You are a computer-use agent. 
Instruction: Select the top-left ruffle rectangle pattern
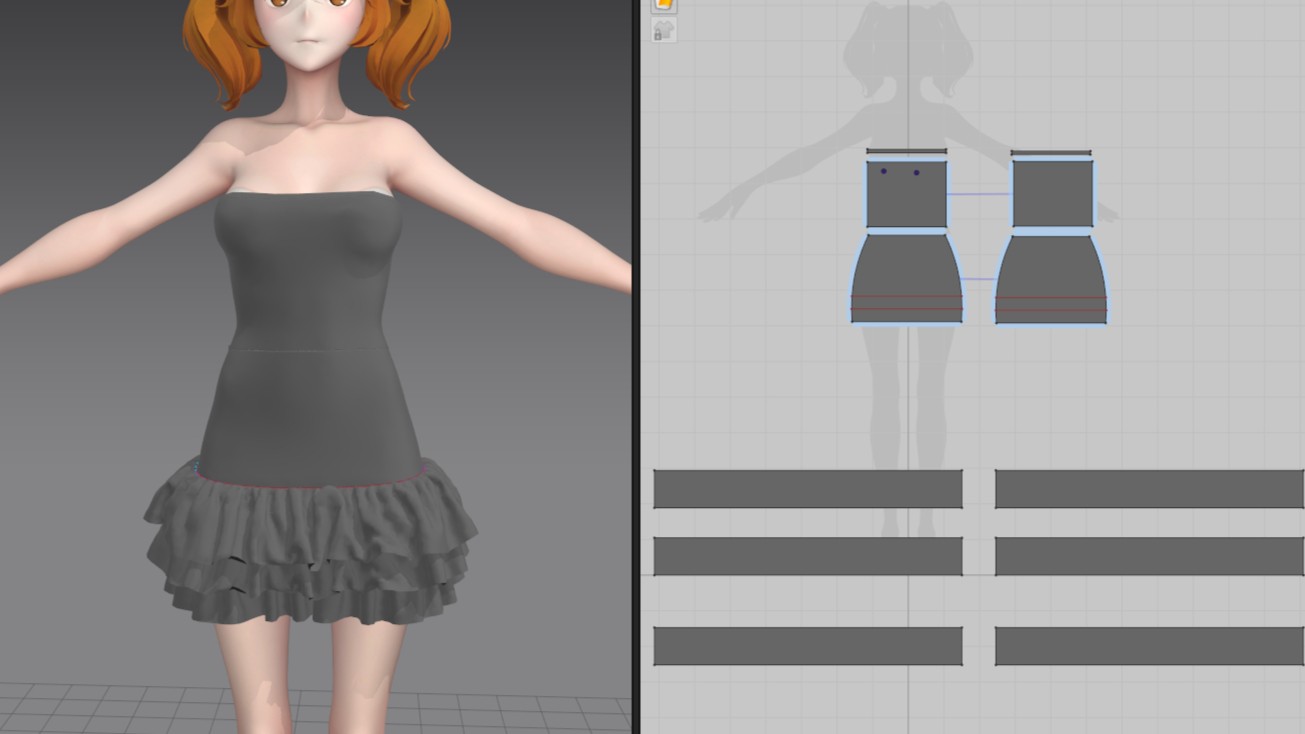[x=808, y=489]
